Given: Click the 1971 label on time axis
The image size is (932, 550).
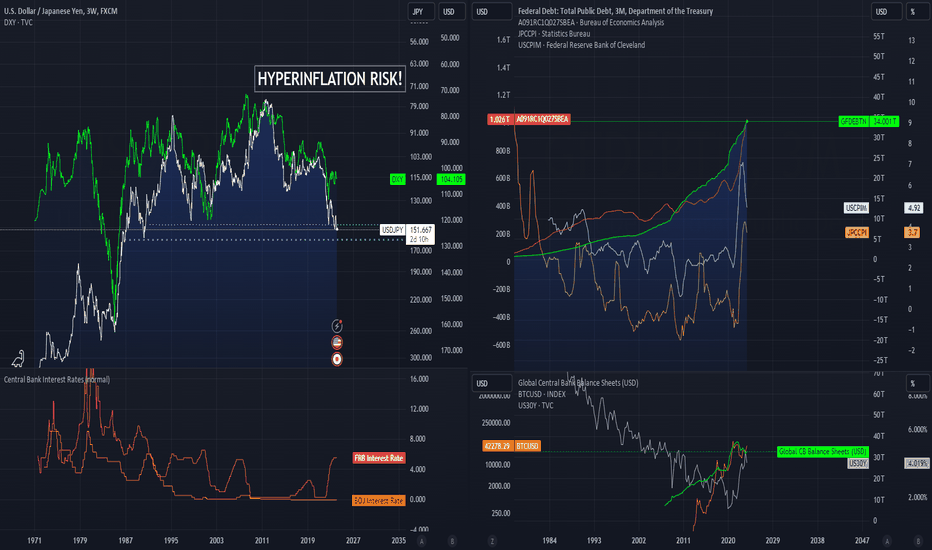Looking at the screenshot, I should pos(34,540).
